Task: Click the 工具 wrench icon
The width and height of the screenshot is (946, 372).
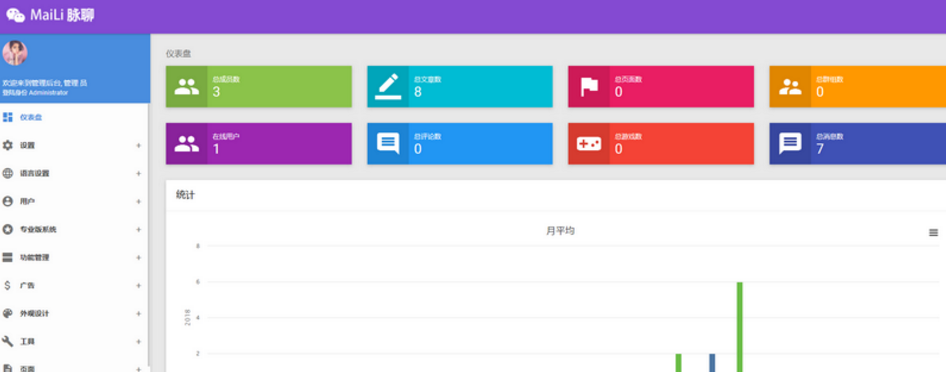Action: pos(8,341)
